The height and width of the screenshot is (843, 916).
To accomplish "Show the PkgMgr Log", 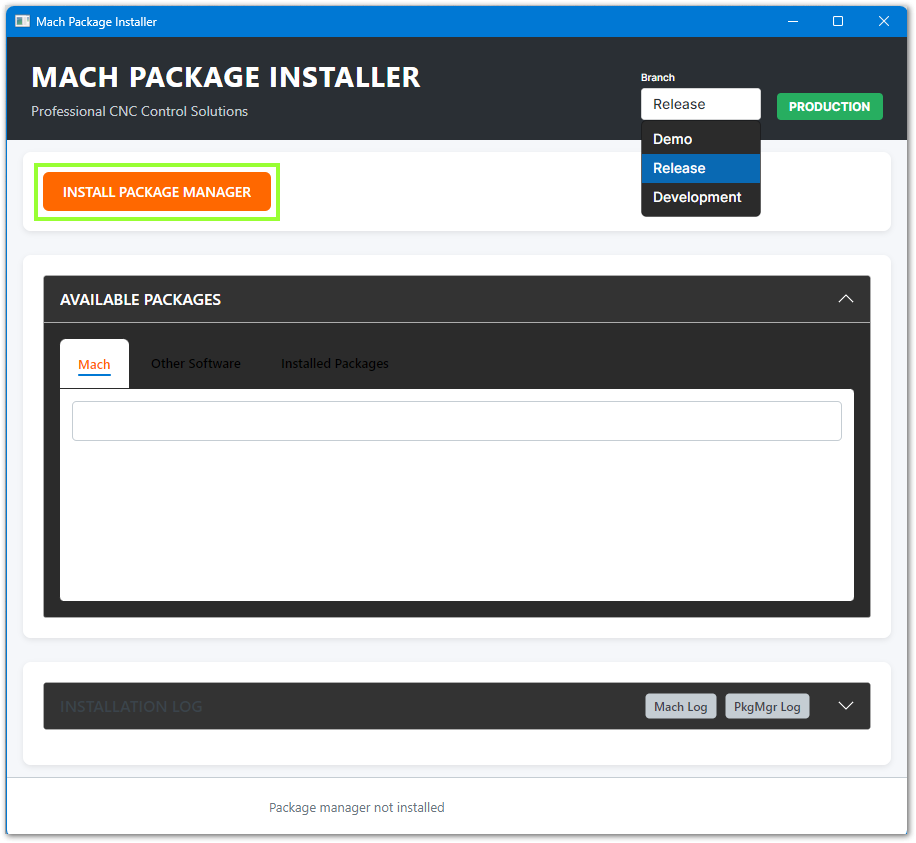I will tap(767, 706).
